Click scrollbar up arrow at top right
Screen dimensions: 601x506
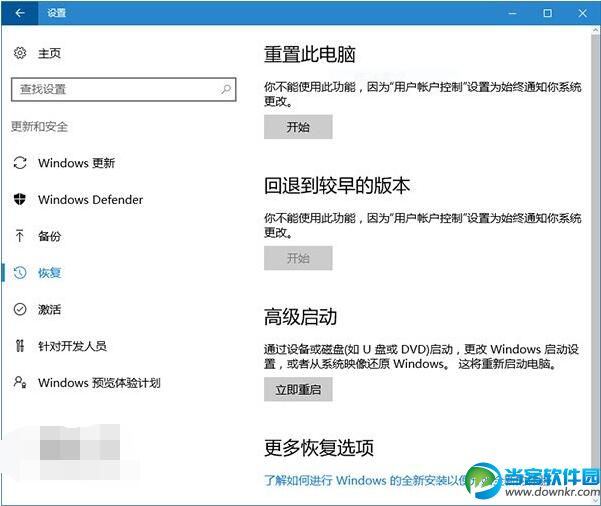click(x=596, y=30)
